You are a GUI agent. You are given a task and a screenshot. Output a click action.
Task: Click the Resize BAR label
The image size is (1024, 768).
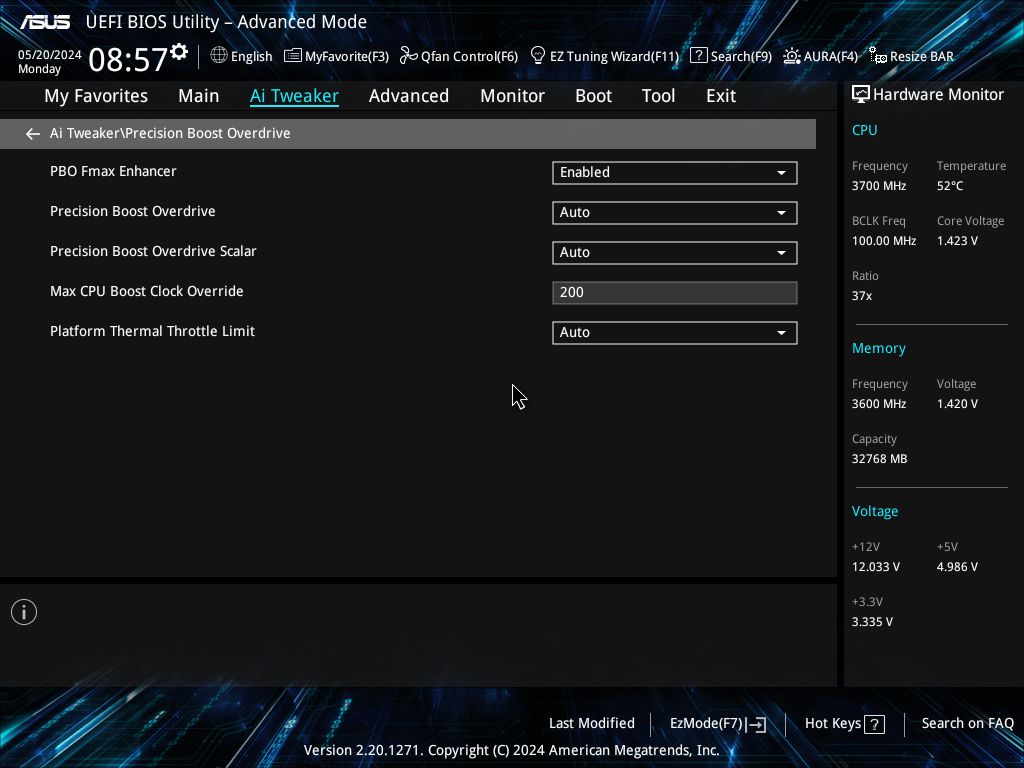[921, 56]
